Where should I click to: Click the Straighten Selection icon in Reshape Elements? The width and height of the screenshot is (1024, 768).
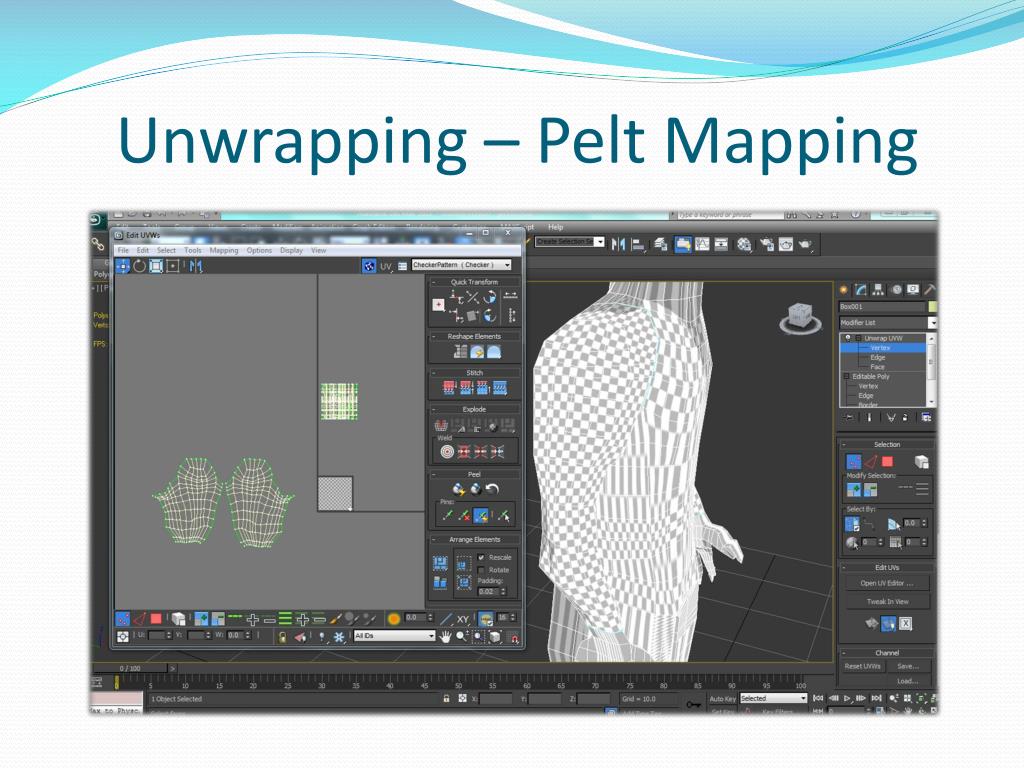pos(460,352)
